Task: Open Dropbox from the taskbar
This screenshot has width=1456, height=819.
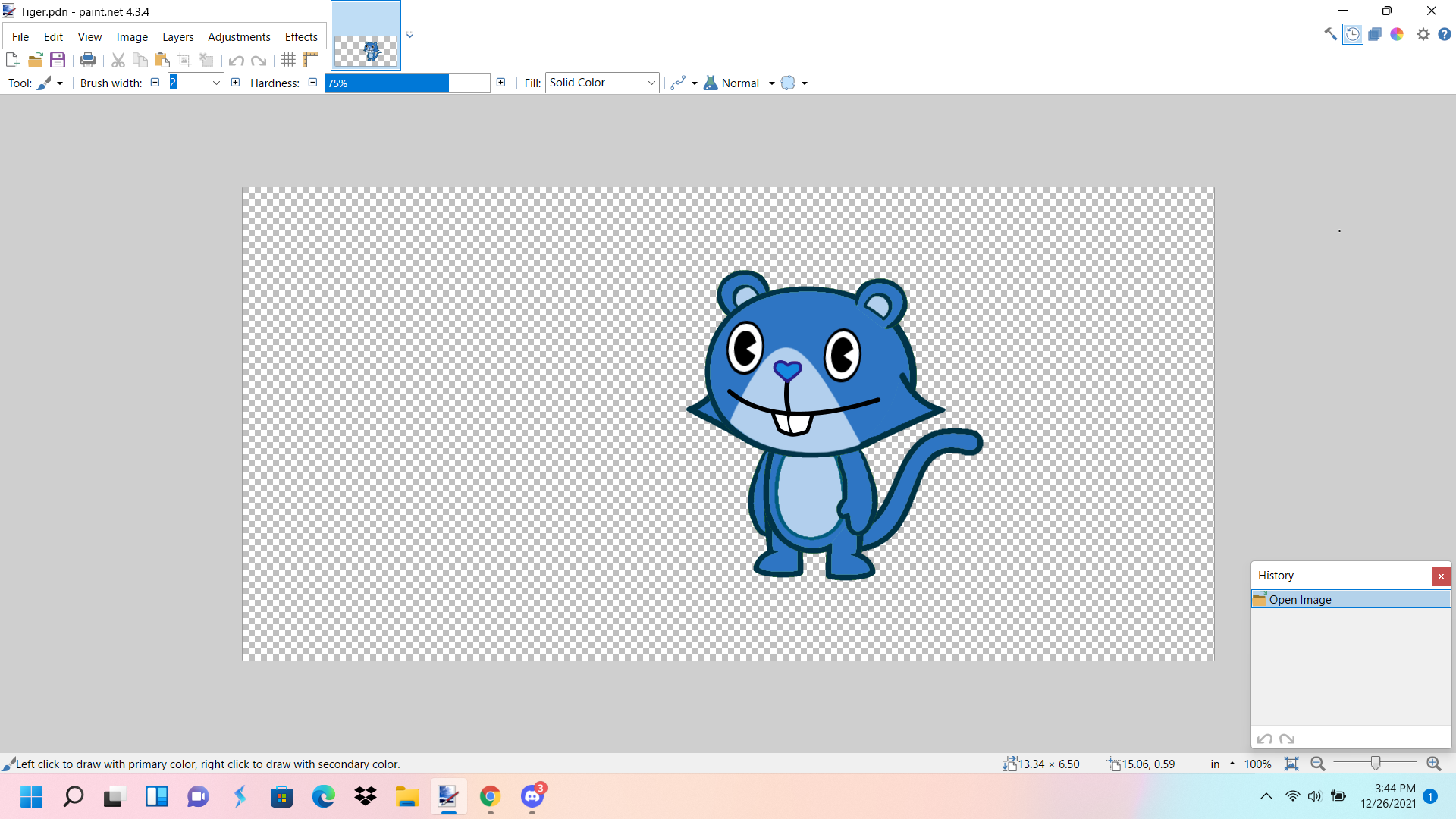Action: tap(365, 796)
